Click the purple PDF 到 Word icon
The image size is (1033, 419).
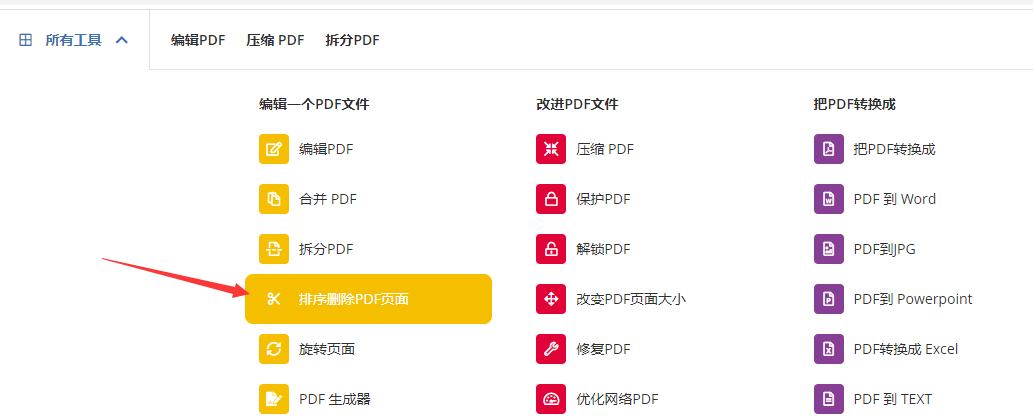pyautogui.click(x=829, y=199)
